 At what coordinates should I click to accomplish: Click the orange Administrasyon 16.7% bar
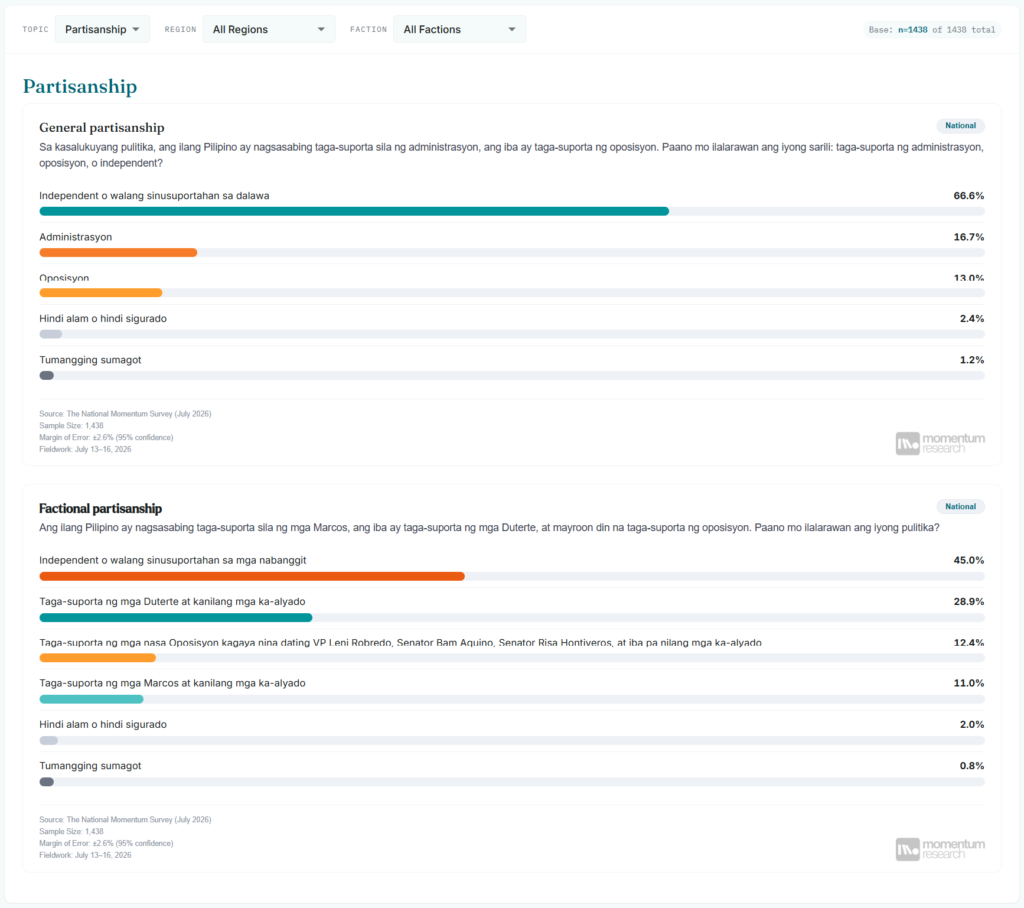tap(118, 252)
